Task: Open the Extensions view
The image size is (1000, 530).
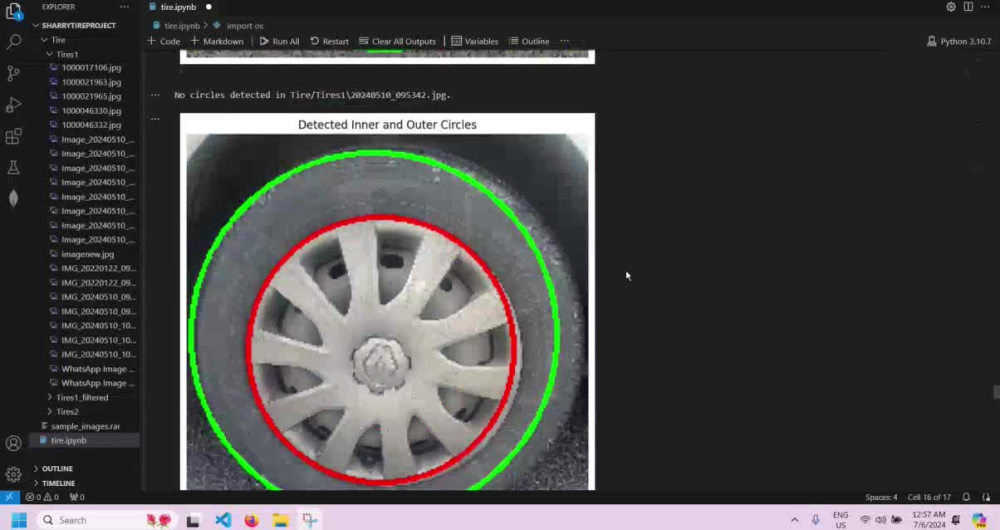Action: click(x=13, y=136)
